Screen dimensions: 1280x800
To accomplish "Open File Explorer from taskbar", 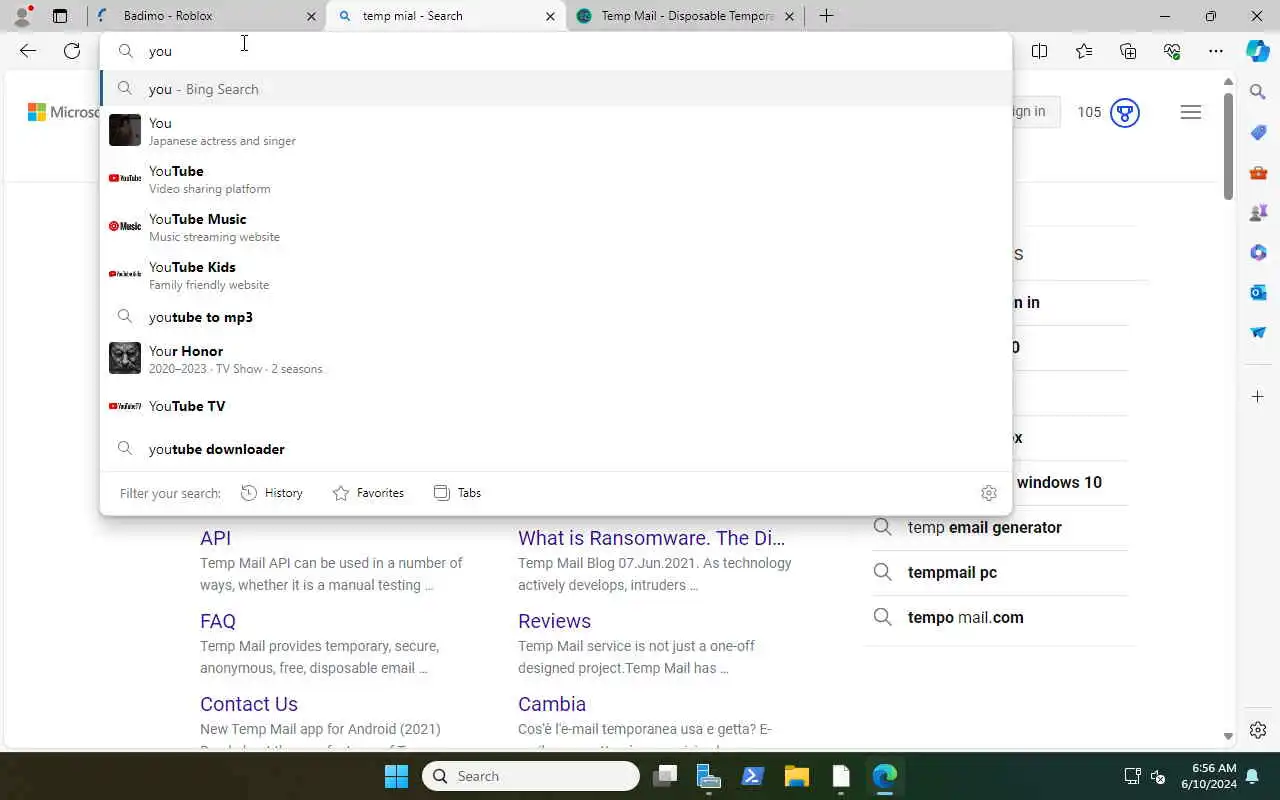I will click(x=797, y=776).
